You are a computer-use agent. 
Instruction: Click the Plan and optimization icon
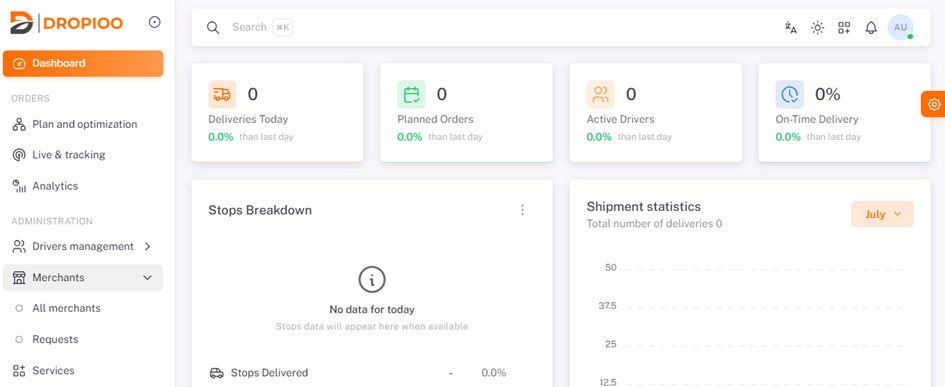pyautogui.click(x=19, y=124)
